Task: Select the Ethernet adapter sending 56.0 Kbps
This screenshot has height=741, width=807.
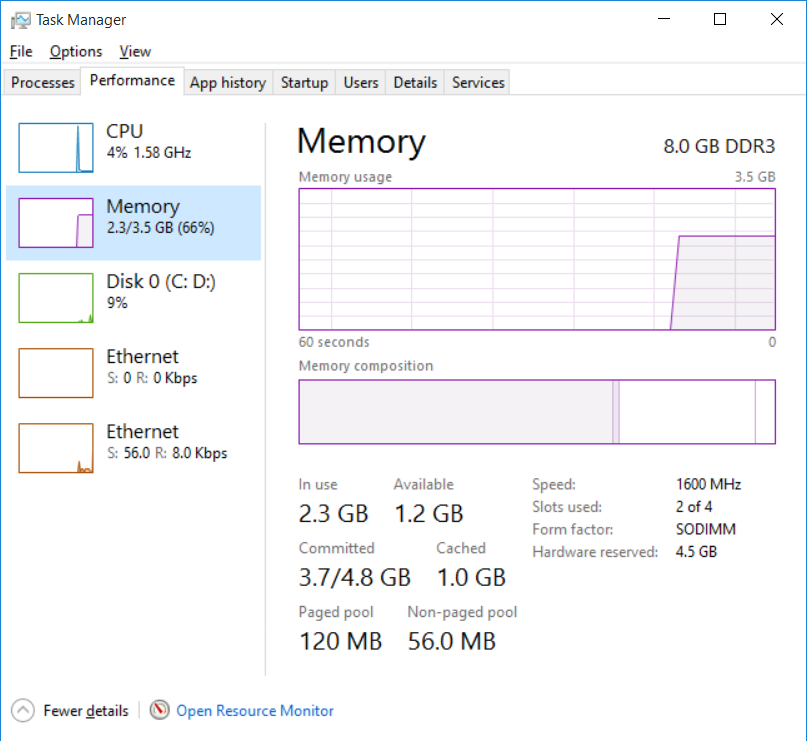Action: coord(55,447)
